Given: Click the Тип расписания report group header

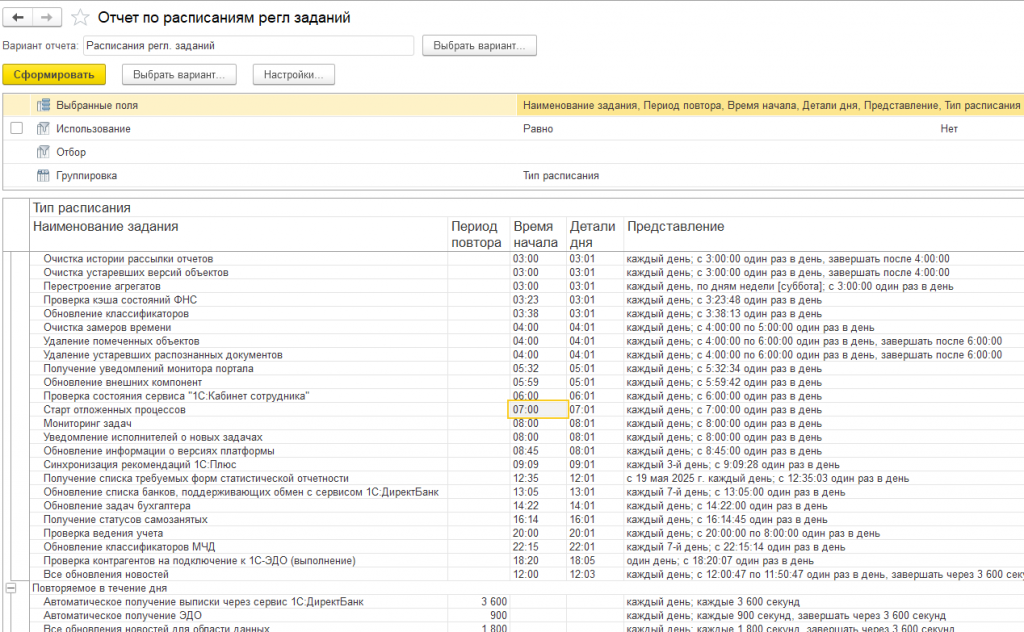Looking at the screenshot, I should (x=82, y=208).
